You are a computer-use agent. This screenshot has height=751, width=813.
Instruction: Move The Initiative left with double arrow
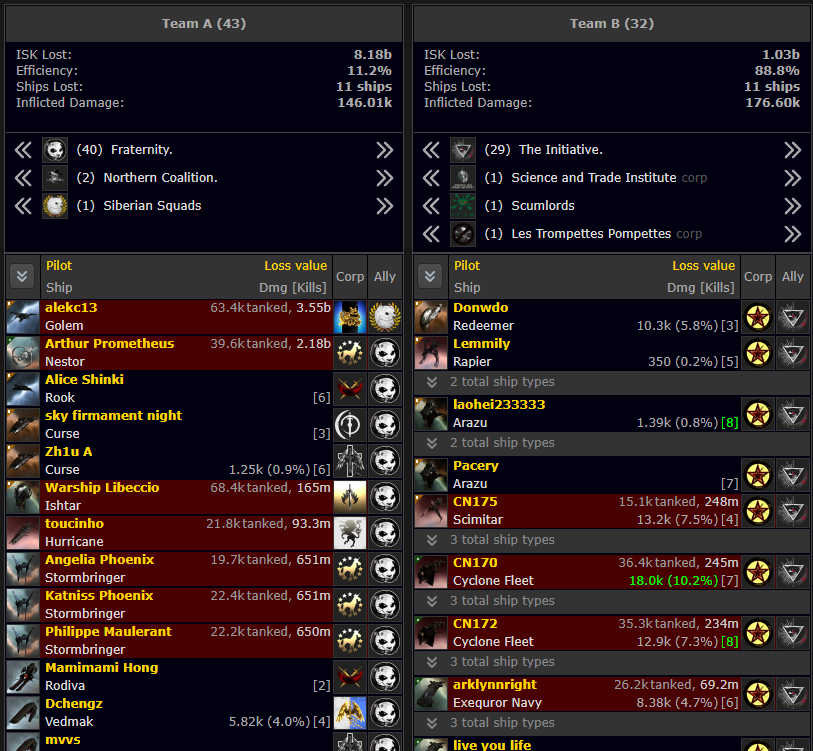(x=431, y=150)
